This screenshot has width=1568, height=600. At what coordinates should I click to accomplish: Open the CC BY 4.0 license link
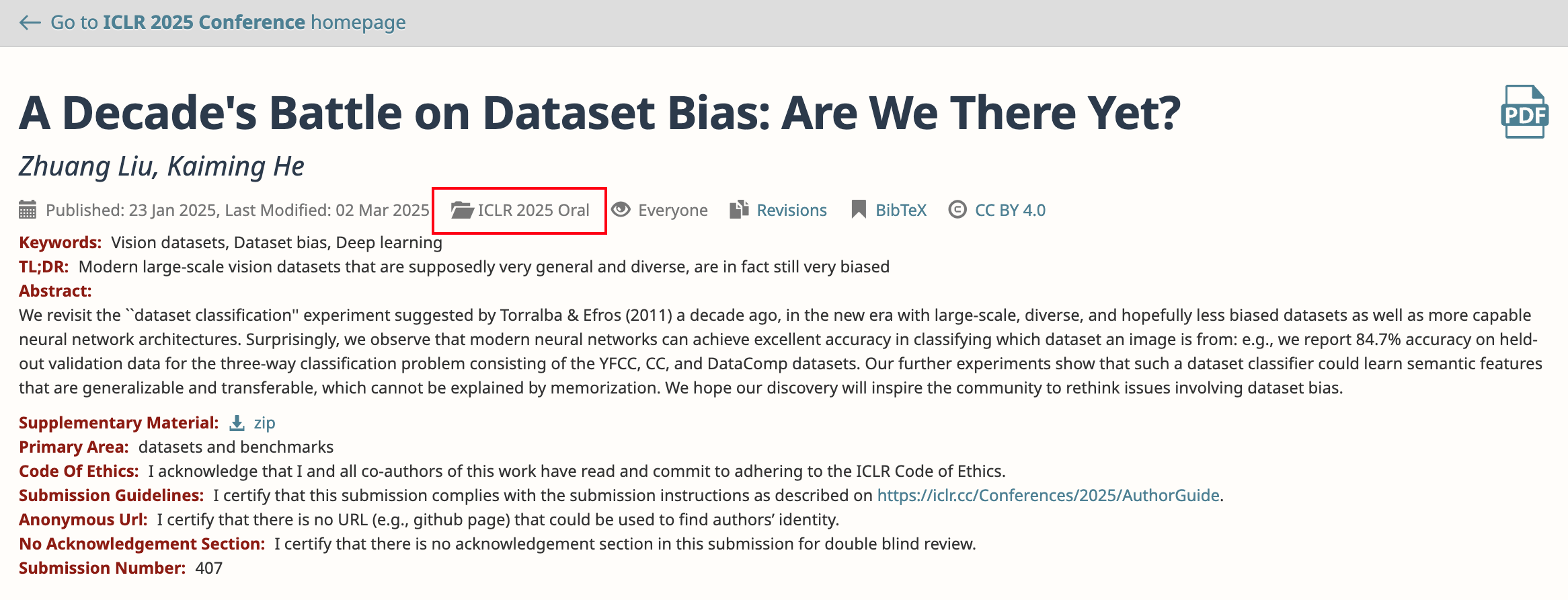(x=1010, y=211)
